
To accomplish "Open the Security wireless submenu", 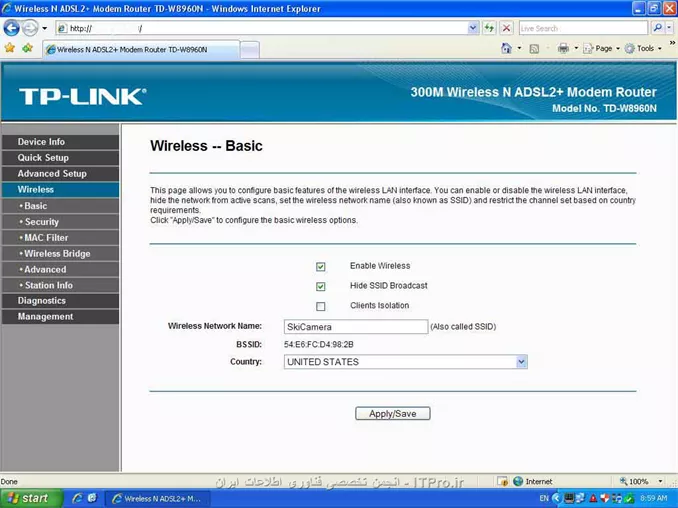I will (60, 222).
